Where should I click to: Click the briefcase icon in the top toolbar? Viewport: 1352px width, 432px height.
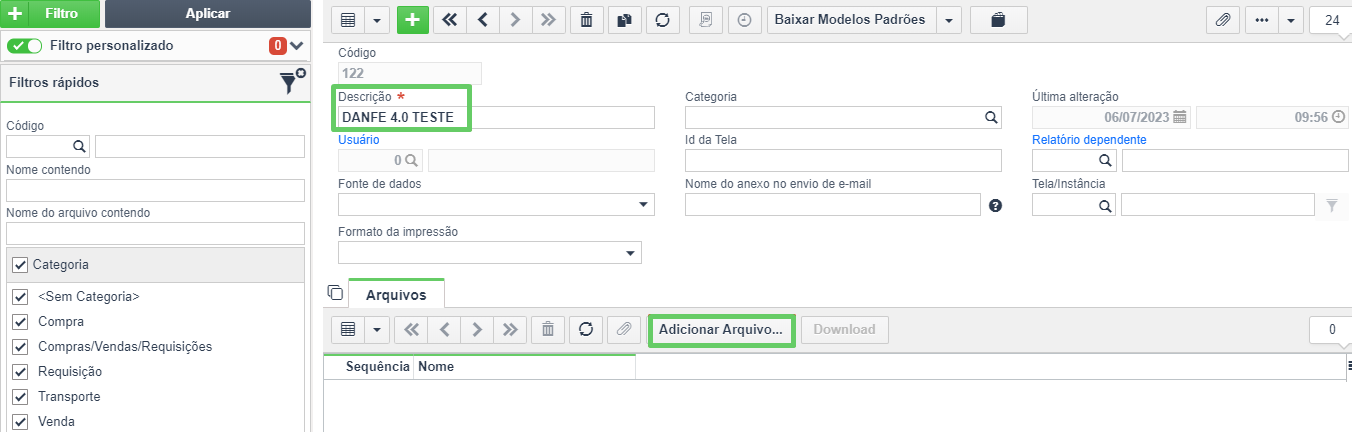pos(997,20)
